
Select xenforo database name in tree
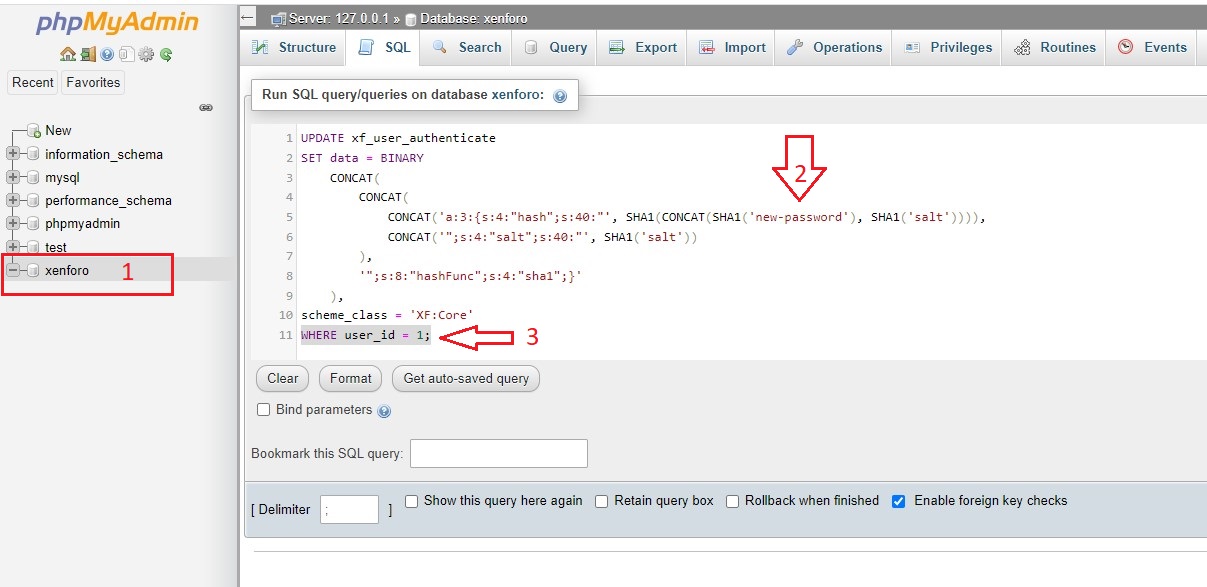pos(67,270)
